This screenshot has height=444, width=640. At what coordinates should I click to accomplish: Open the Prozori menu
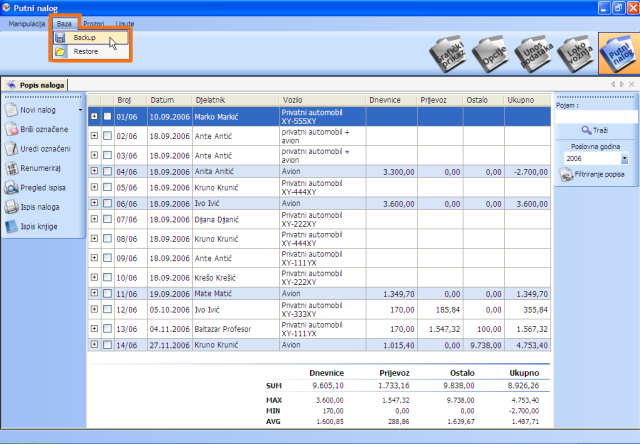tap(94, 24)
